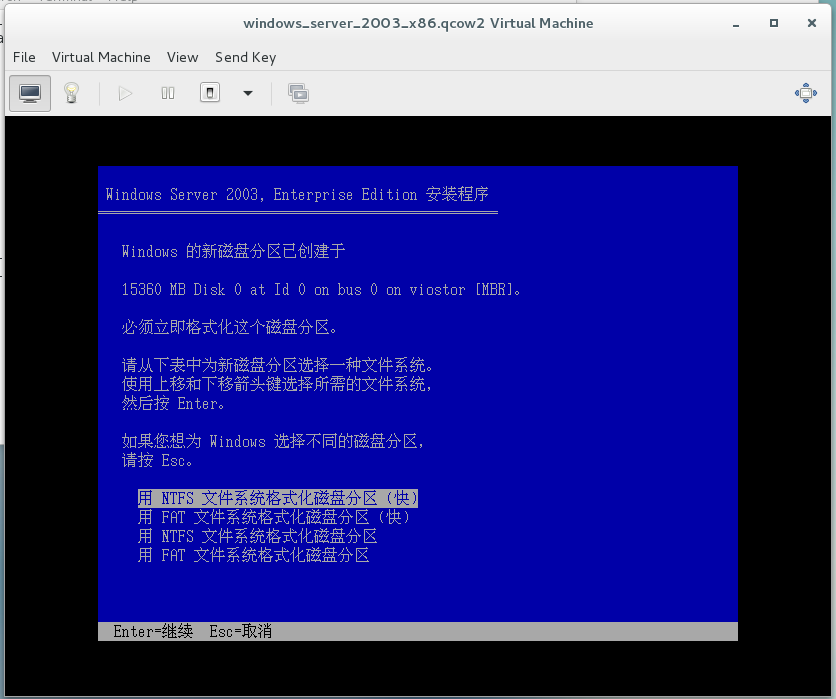Pause the virtual machine
836x699 pixels.
(x=168, y=93)
